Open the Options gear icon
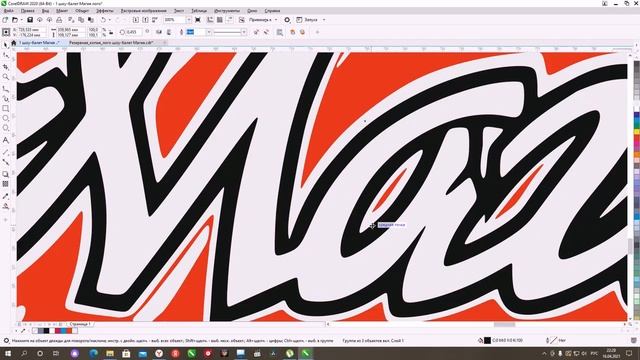Image resolution: width=640 pixels, height=360 pixels. [287, 20]
